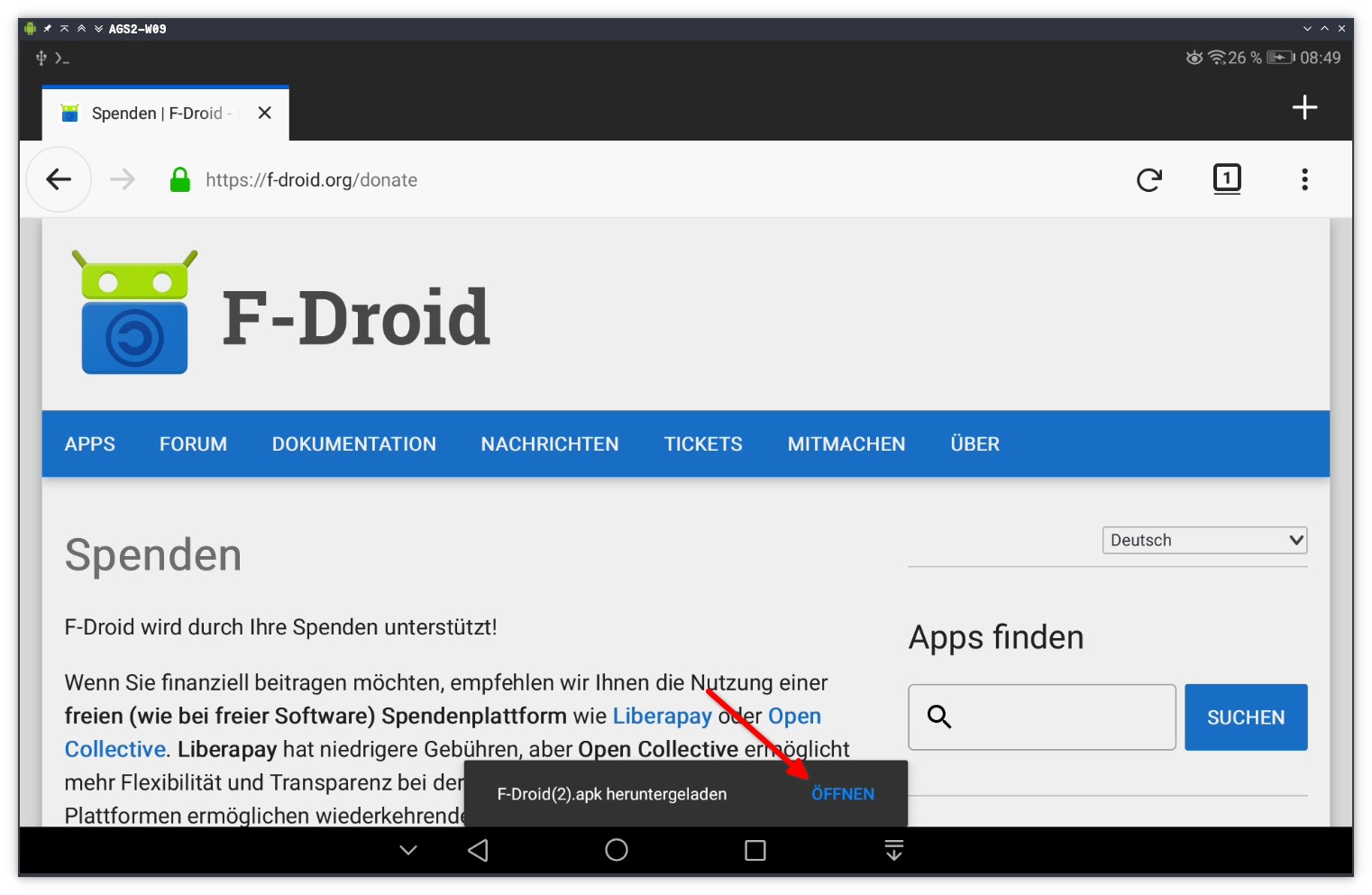Screen dimensions: 1372x895
Task: Open the DOKUMENTATION navigation item
Action: click(354, 444)
